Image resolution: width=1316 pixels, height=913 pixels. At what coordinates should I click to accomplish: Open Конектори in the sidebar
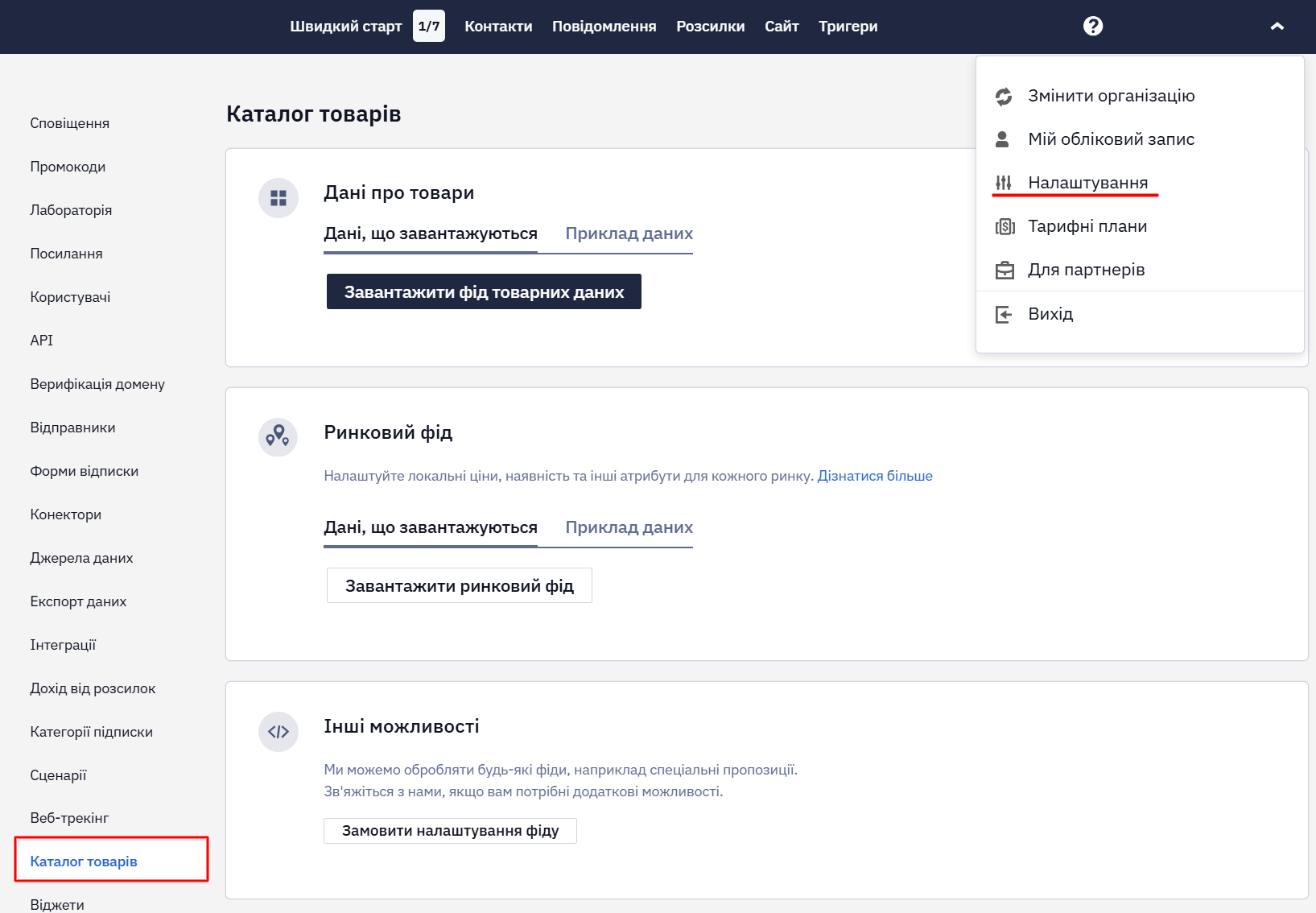pyautogui.click(x=66, y=514)
